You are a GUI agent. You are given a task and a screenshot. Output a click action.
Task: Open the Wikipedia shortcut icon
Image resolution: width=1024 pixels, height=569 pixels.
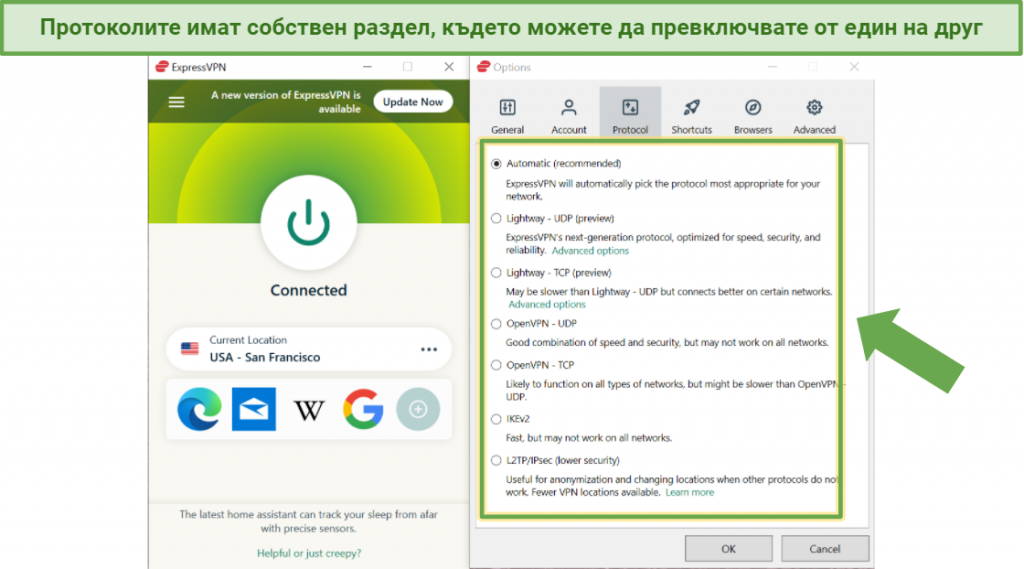(x=309, y=410)
